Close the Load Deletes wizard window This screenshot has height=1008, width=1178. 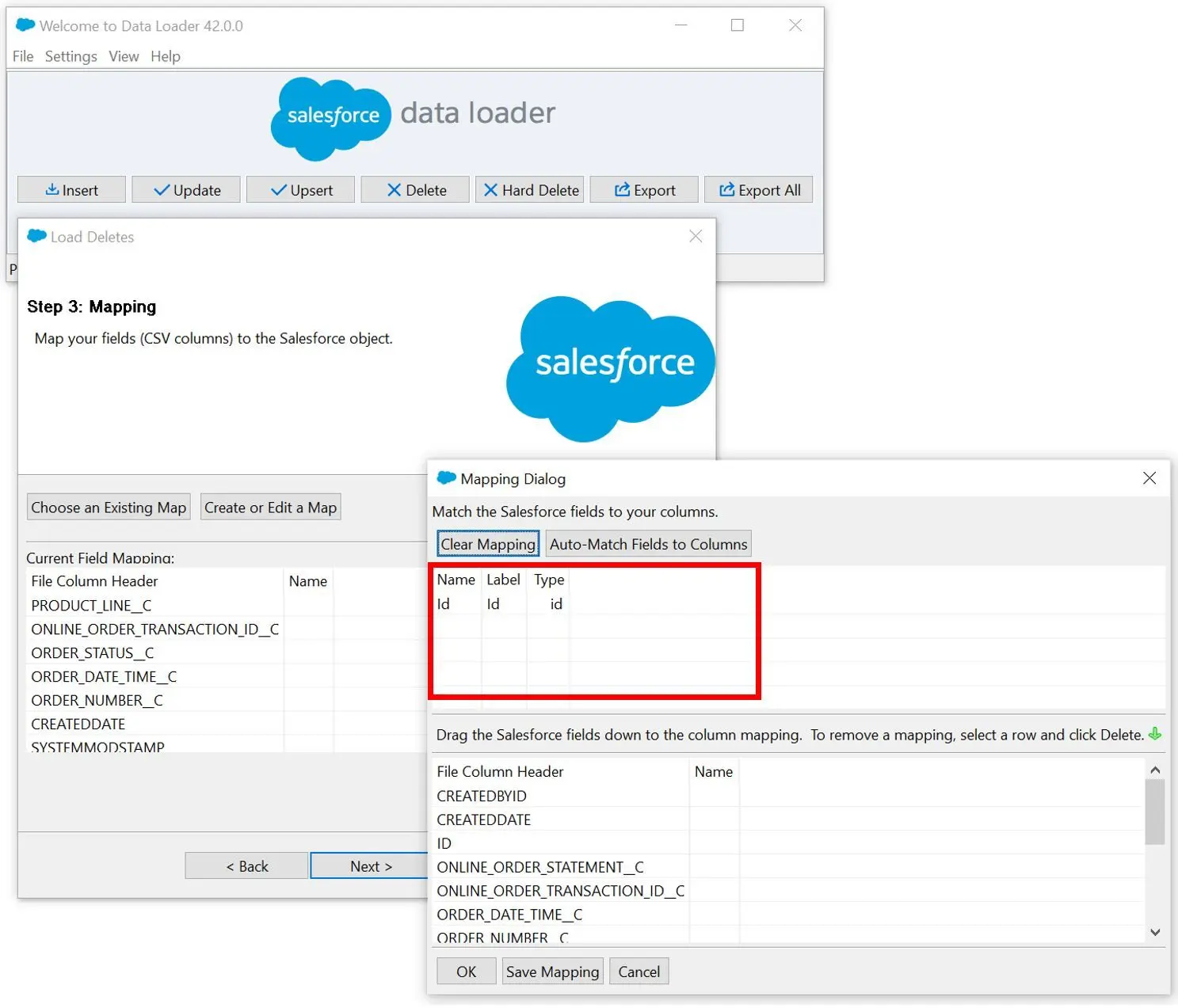click(696, 236)
